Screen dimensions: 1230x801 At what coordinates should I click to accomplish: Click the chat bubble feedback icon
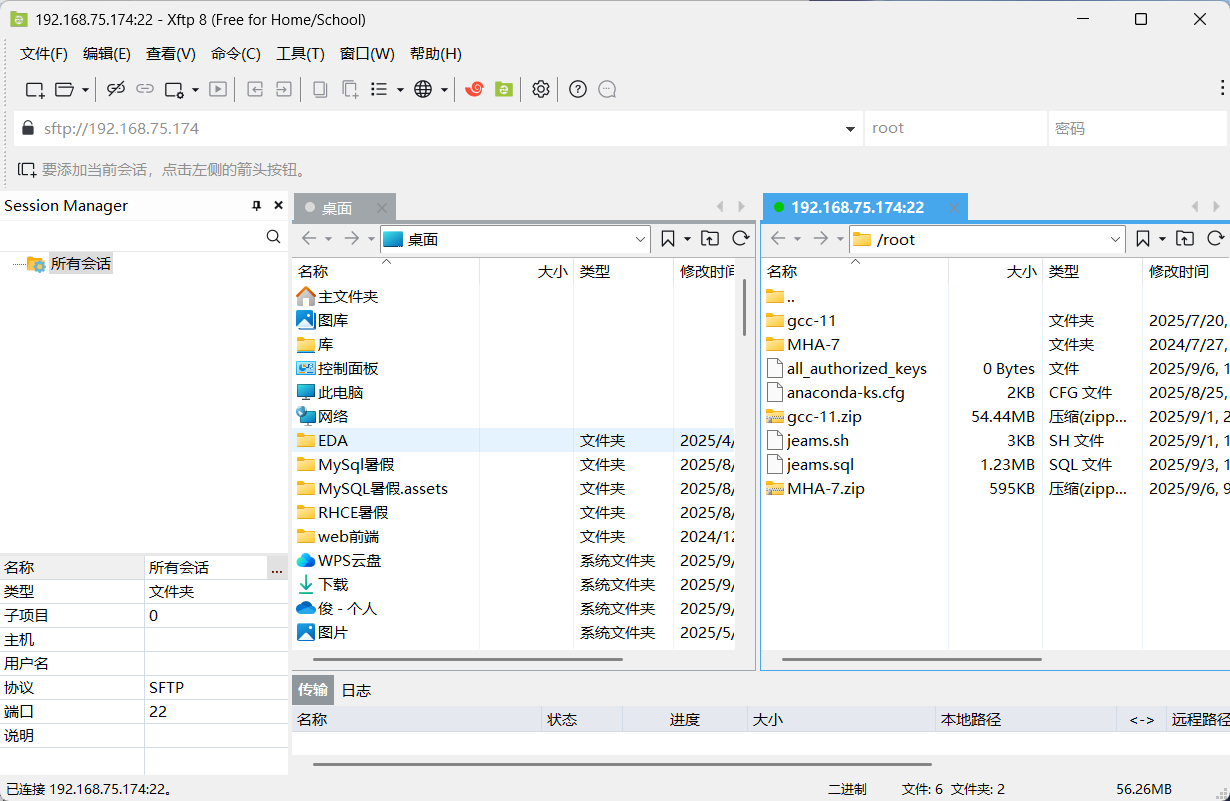coord(607,89)
